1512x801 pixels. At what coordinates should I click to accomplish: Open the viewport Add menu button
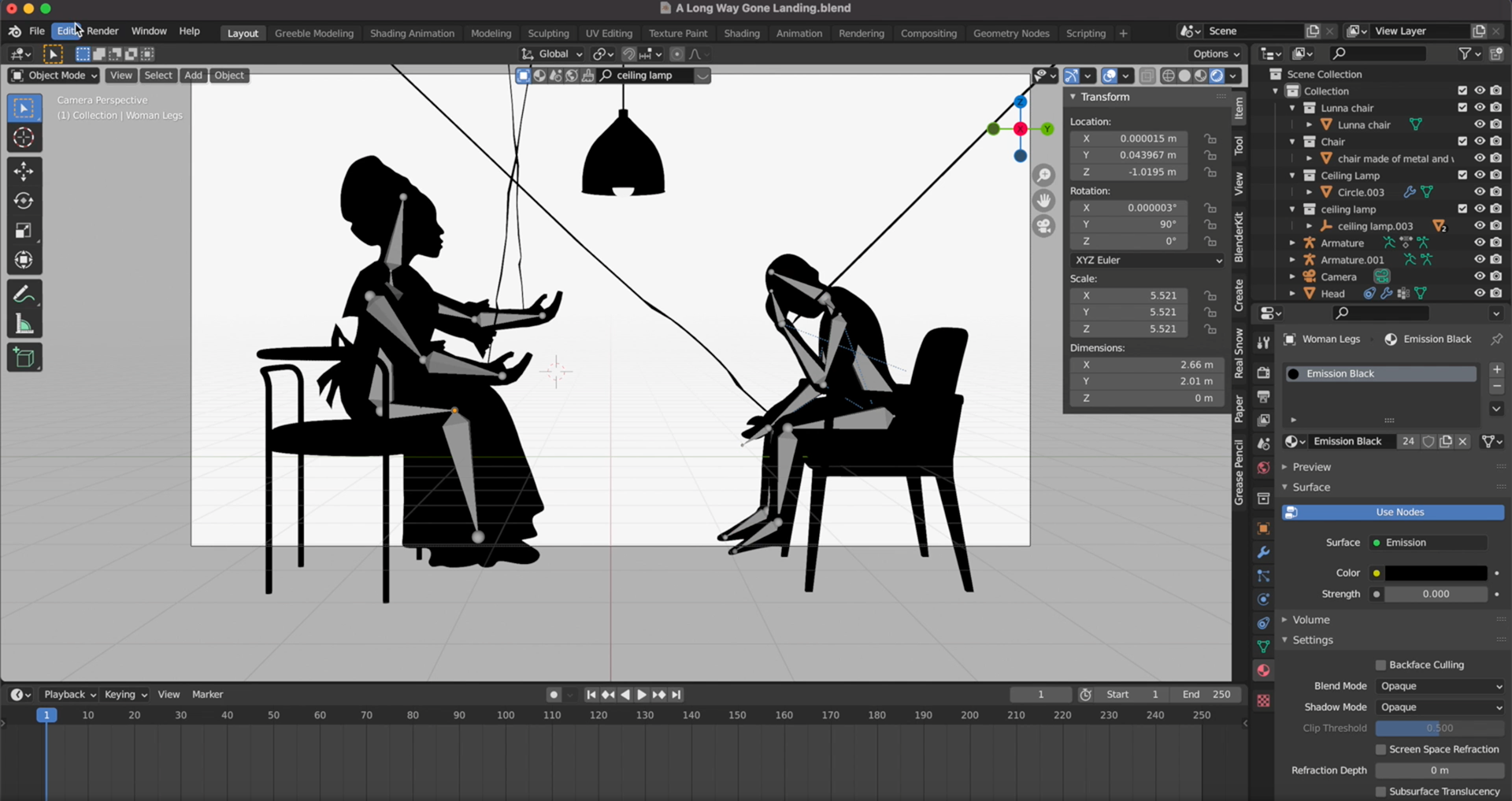click(x=193, y=76)
